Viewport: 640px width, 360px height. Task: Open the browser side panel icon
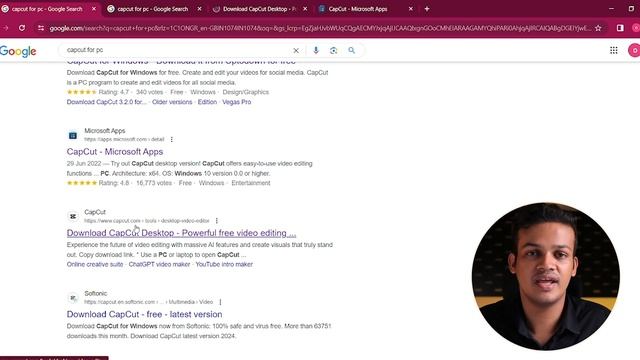620,28
